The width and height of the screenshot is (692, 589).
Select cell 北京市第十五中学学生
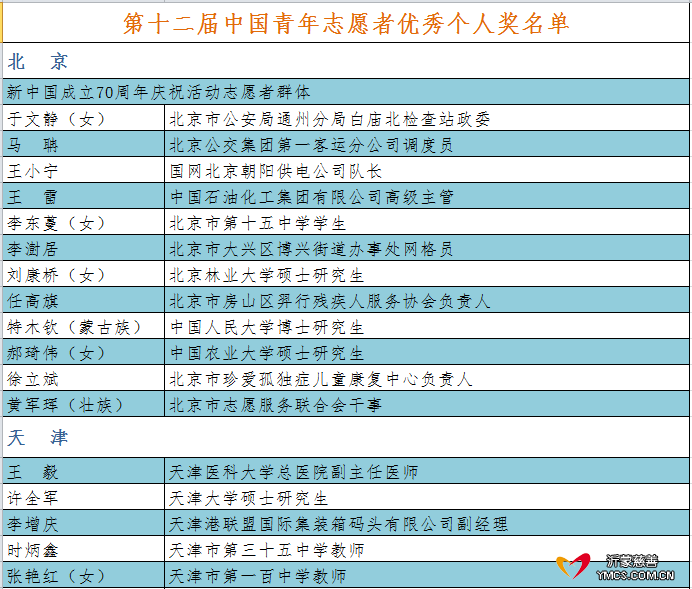click(427, 222)
